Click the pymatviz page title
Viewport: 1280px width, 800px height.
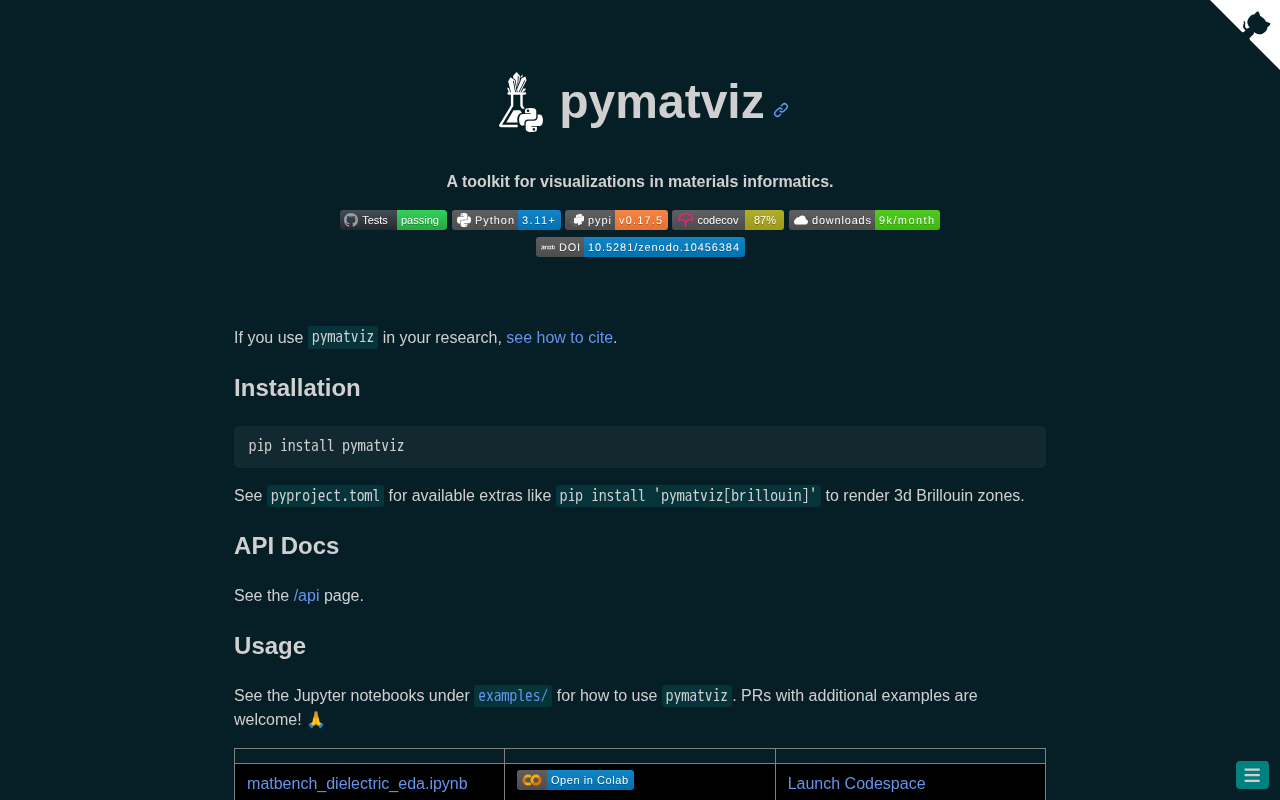tap(661, 102)
